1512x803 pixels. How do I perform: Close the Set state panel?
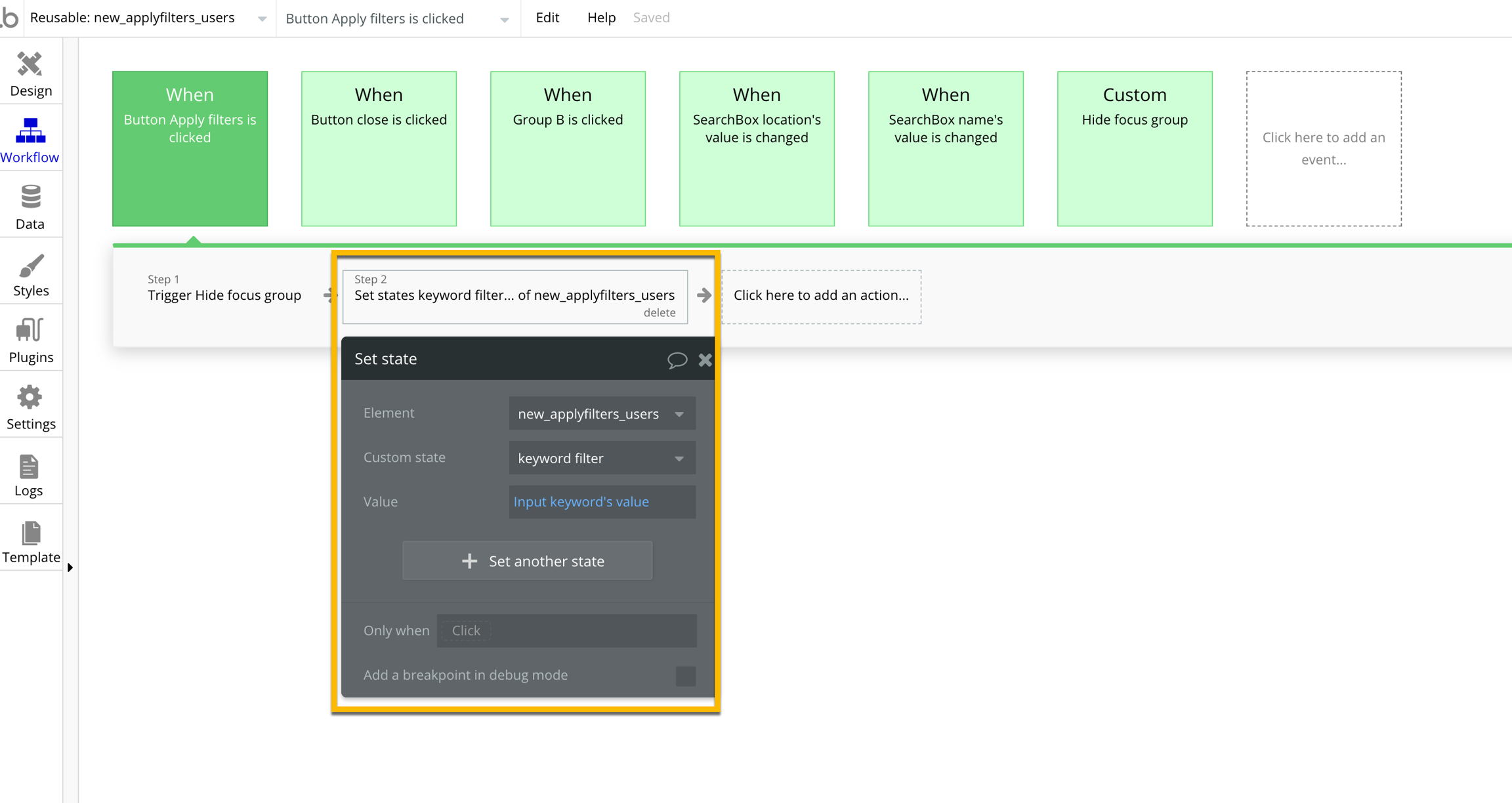coord(705,360)
